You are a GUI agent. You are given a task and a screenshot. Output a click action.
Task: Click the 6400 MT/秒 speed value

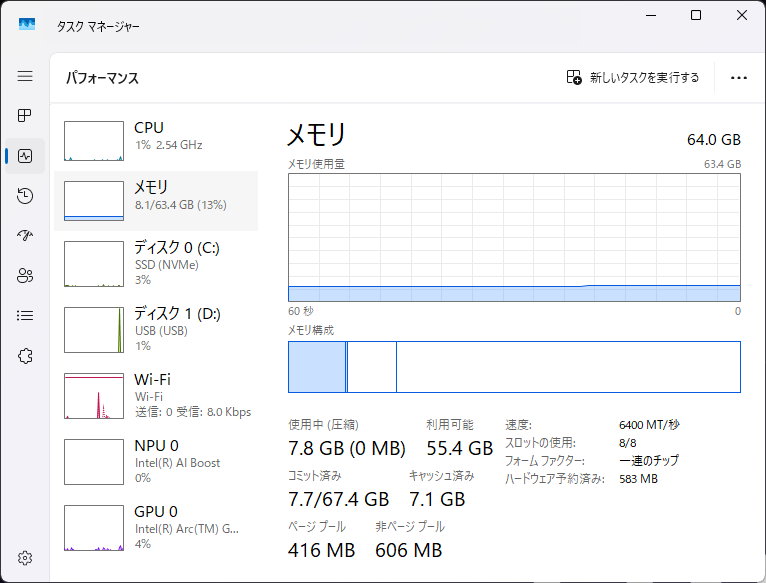[x=649, y=425]
